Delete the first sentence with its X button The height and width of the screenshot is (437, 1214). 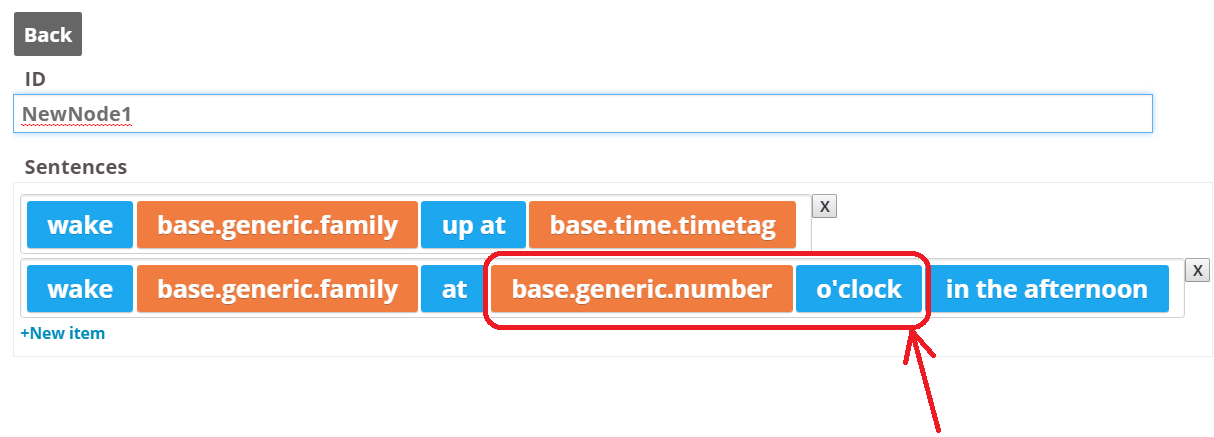824,206
